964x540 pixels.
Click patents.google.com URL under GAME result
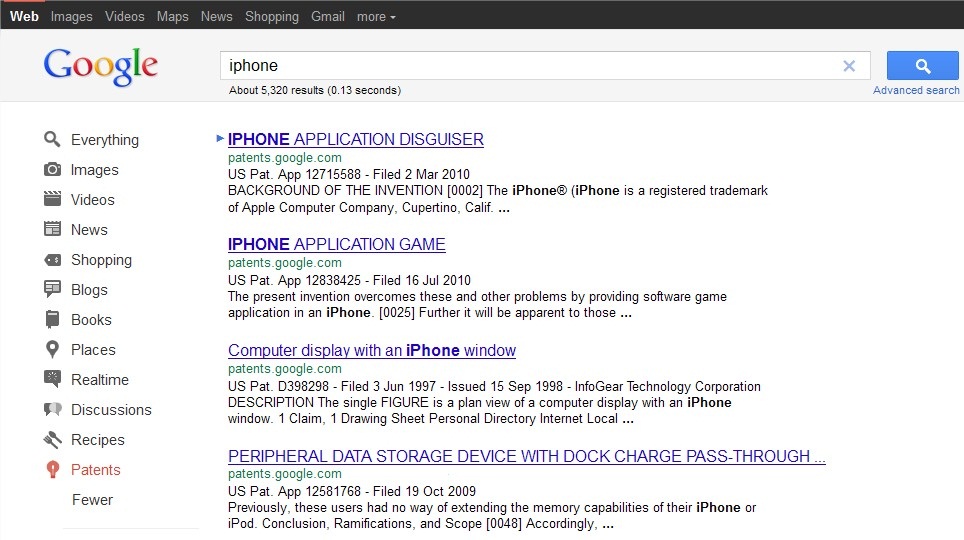285,263
